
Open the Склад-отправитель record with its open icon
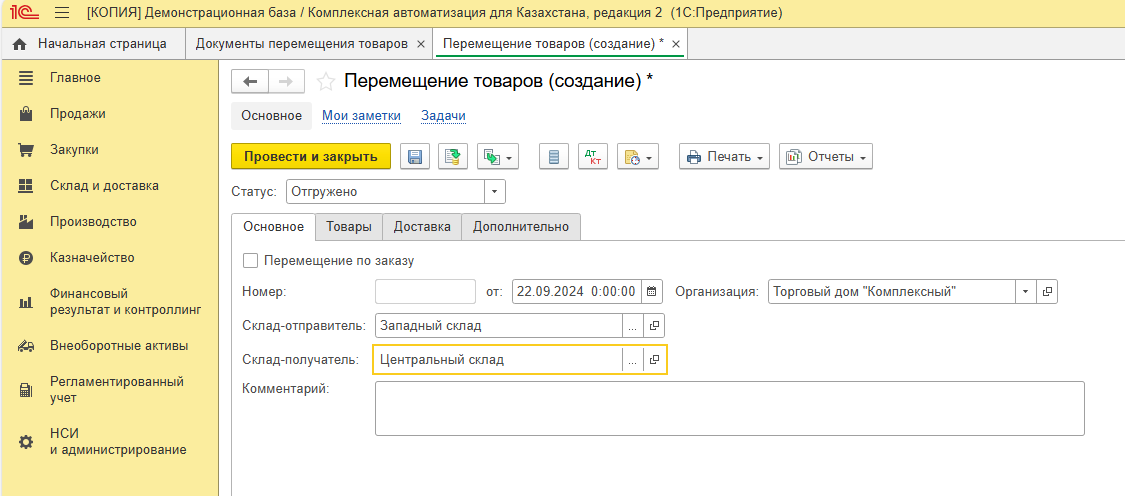655,326
